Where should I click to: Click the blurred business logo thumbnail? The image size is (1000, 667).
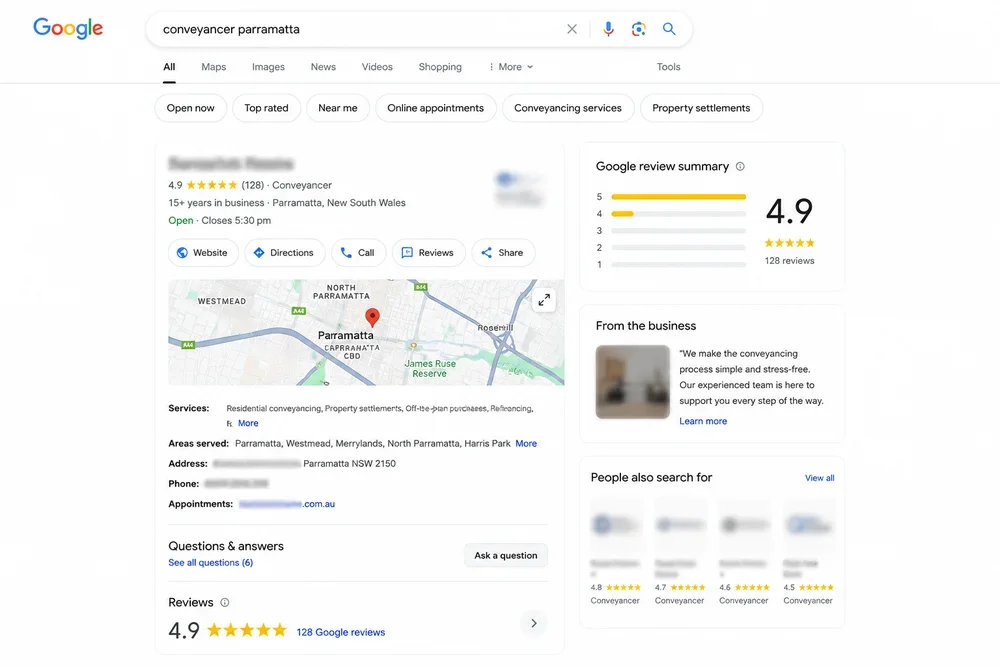tap(519, 187)
